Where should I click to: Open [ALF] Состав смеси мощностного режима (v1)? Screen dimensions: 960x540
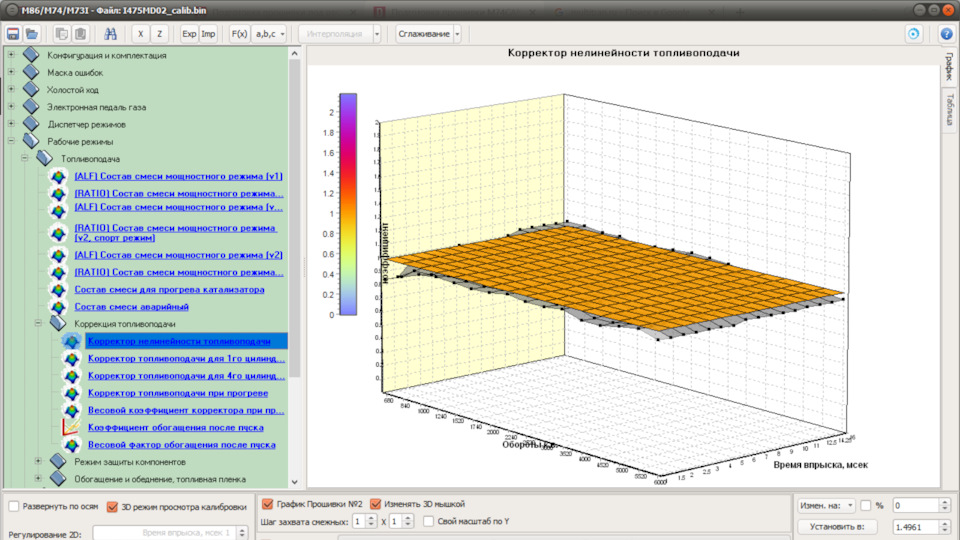click(178, 176)
